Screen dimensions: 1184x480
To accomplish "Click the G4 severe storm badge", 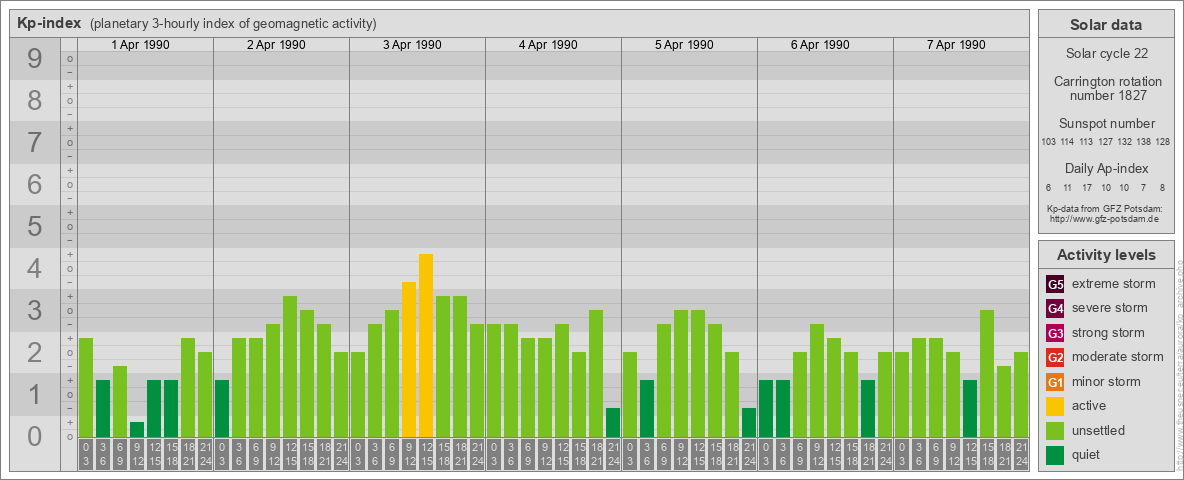I will pos(1055,308).
